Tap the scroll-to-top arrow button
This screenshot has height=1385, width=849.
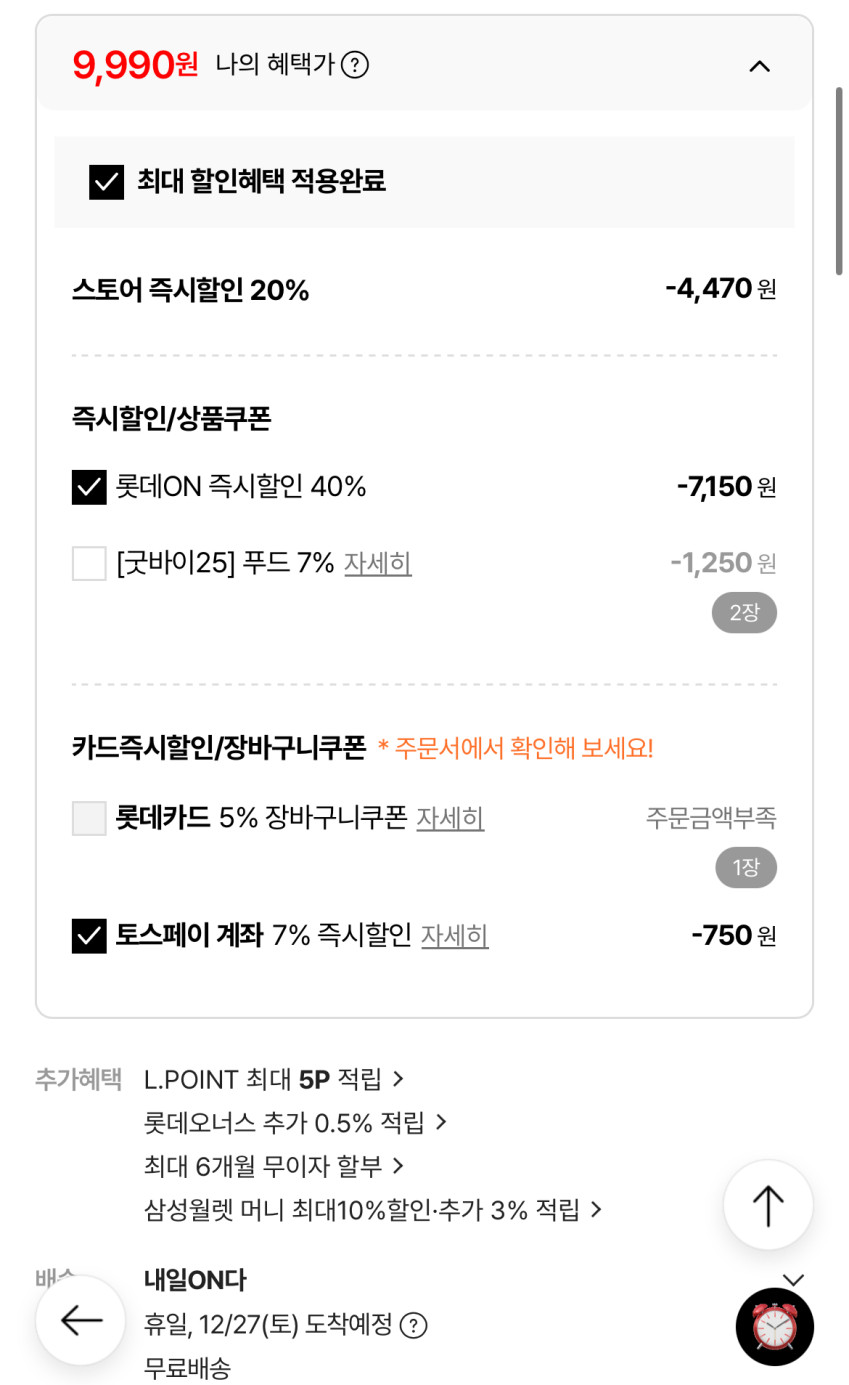(x=767, y=1205)
